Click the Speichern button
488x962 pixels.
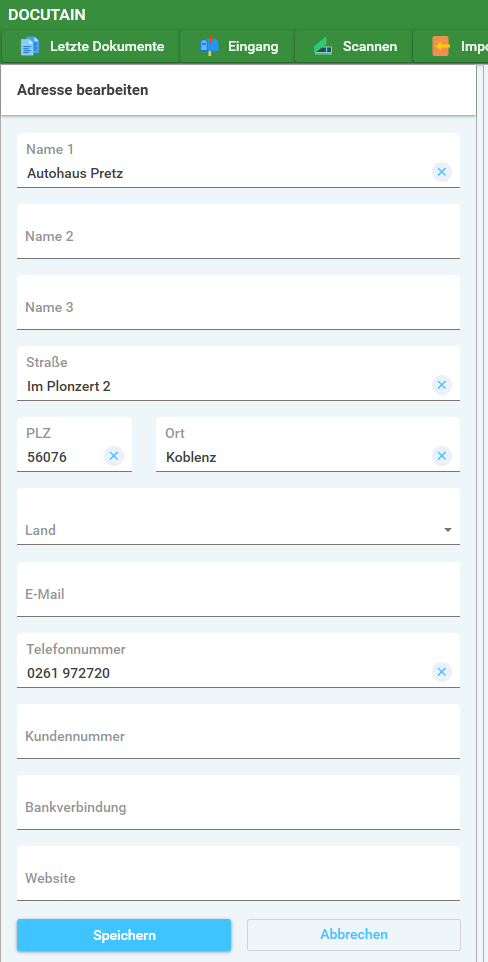pos(124,935)
